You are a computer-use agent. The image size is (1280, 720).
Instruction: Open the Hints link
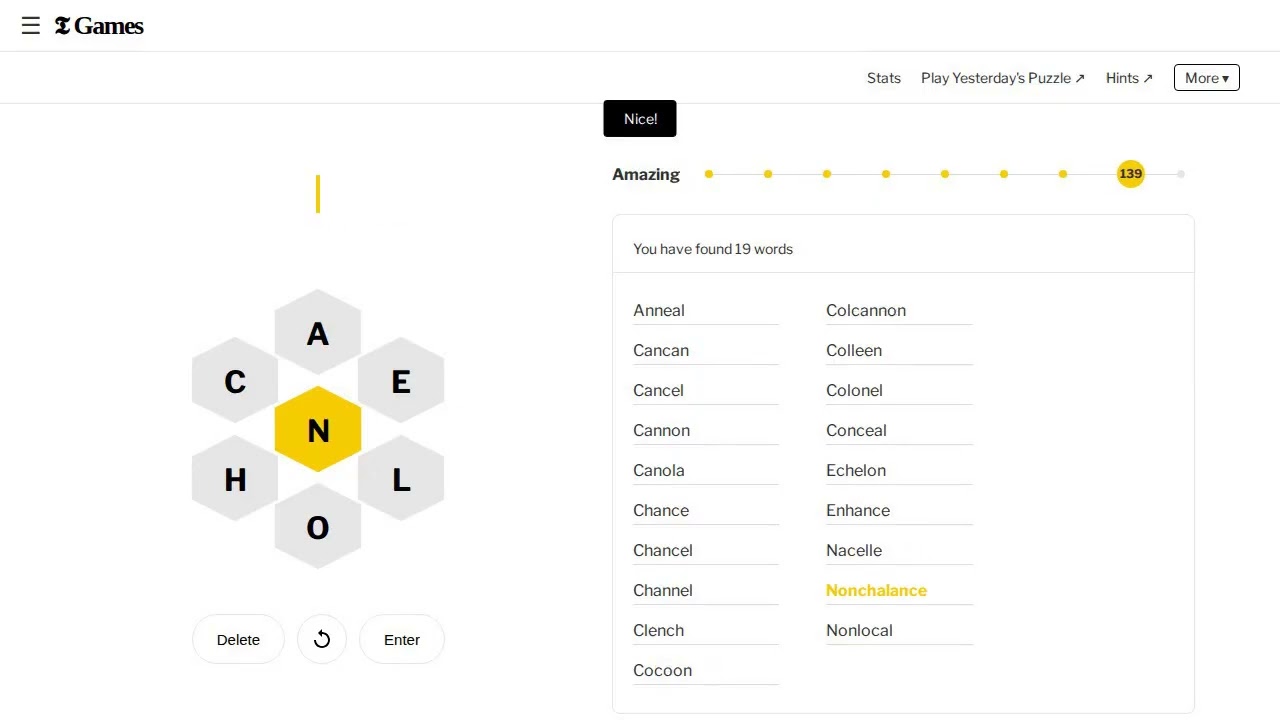click(x=1129, y=78)
